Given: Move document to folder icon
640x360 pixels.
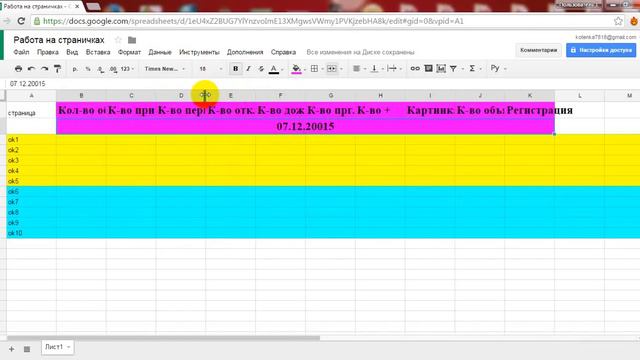Looking at the screenshot, I should [132, 40].
